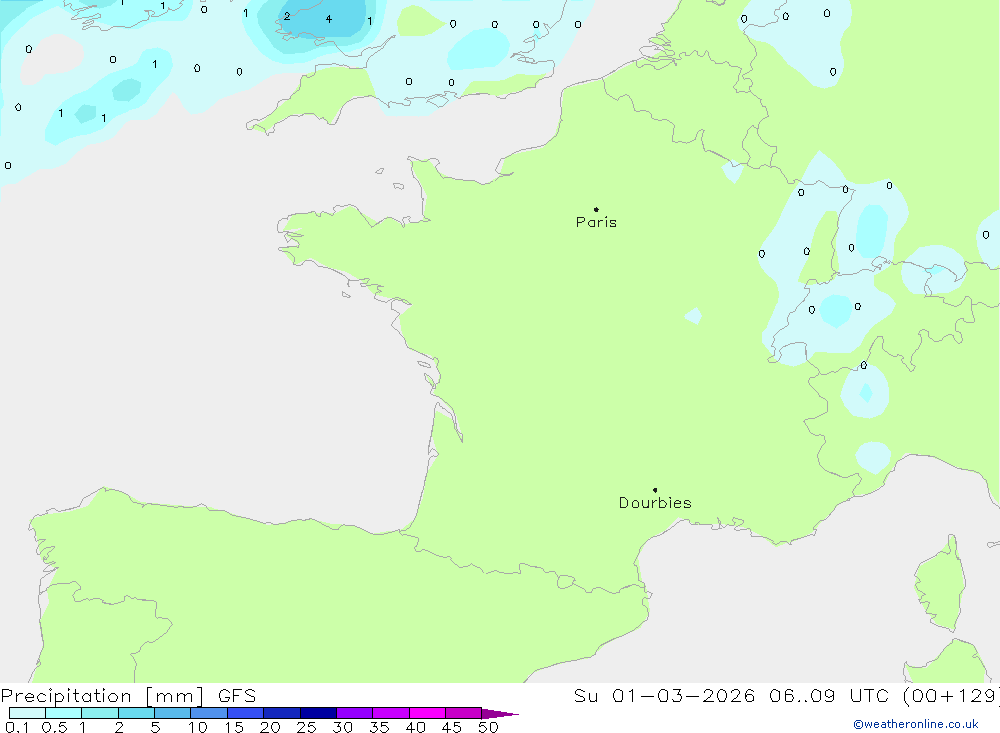The height and width of the screenshot is (733, 1000).
Task: Click the forecast offset (00+129) text
Action: tap(951, 696)
